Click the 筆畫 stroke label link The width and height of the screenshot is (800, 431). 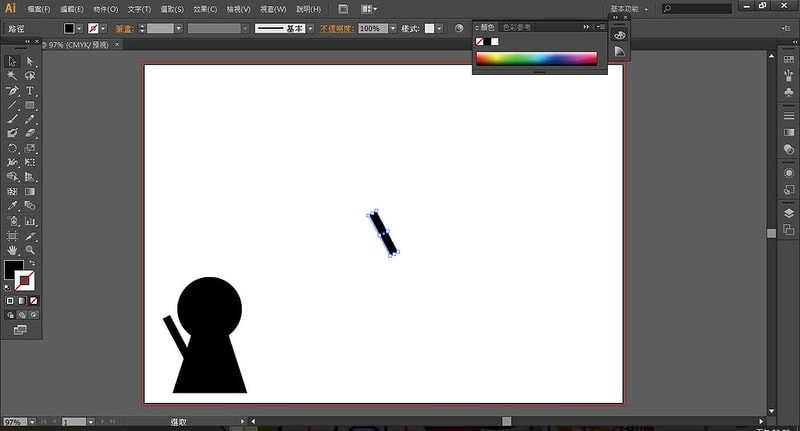[x=125, y=29]
